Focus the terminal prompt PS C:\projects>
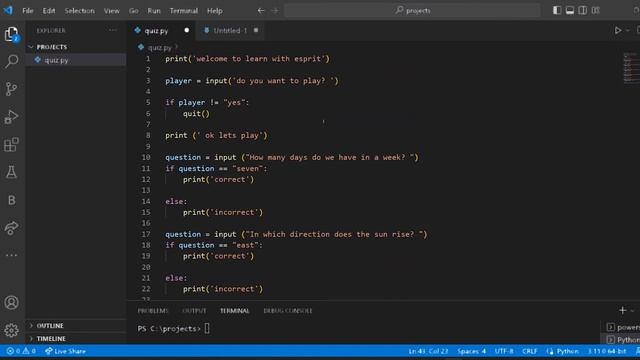 169,329
